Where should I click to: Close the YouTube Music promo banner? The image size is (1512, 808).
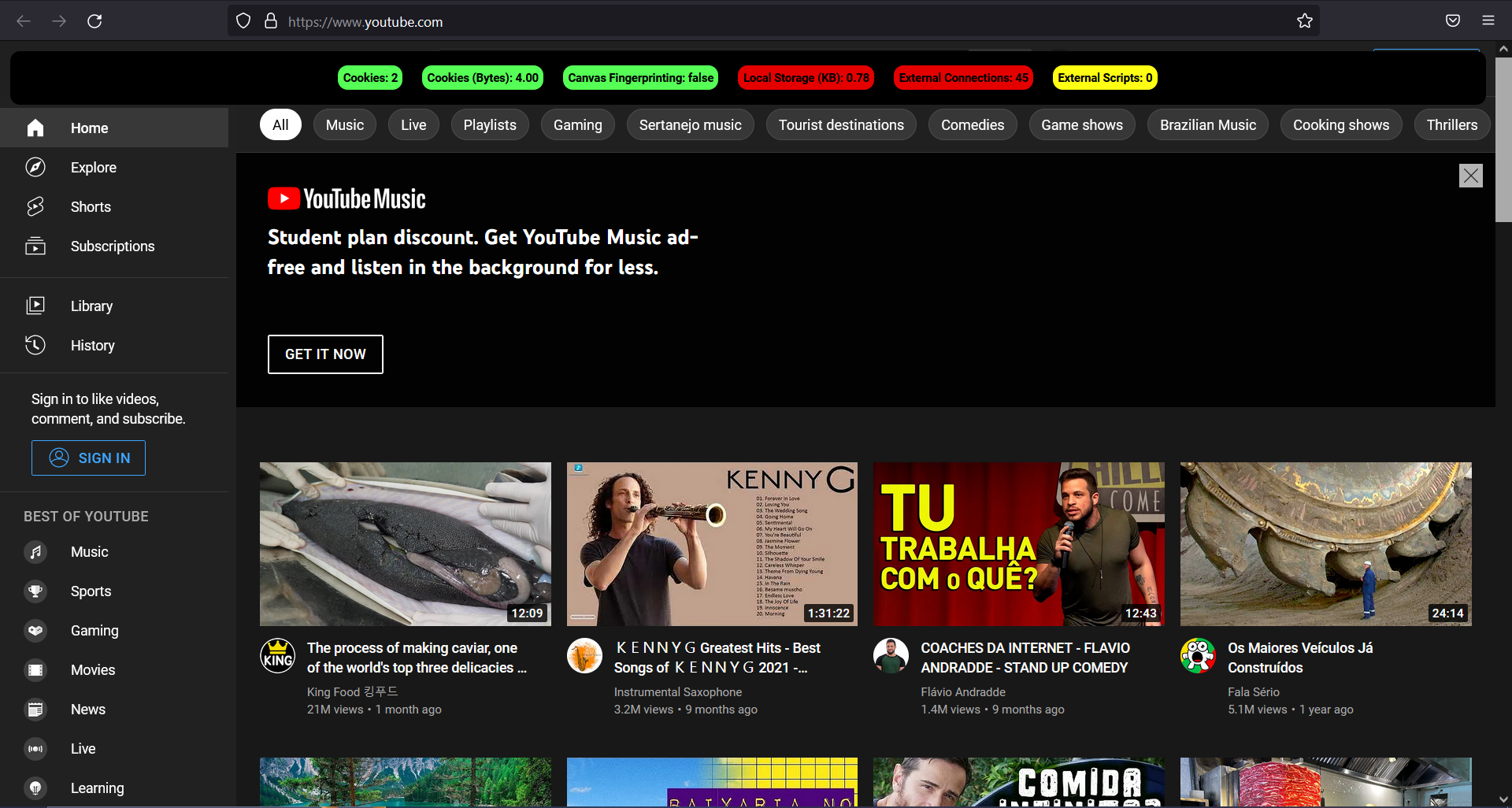[x=1471, y=176]
